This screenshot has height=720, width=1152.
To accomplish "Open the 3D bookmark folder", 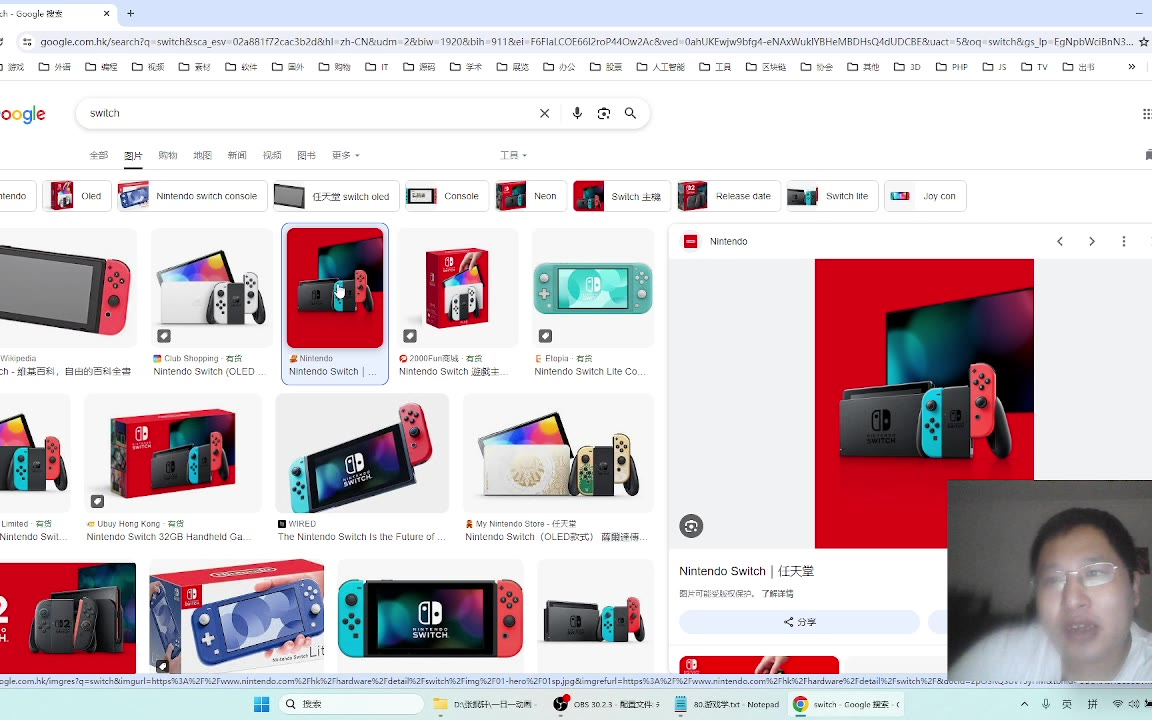I will pos(907,67).
